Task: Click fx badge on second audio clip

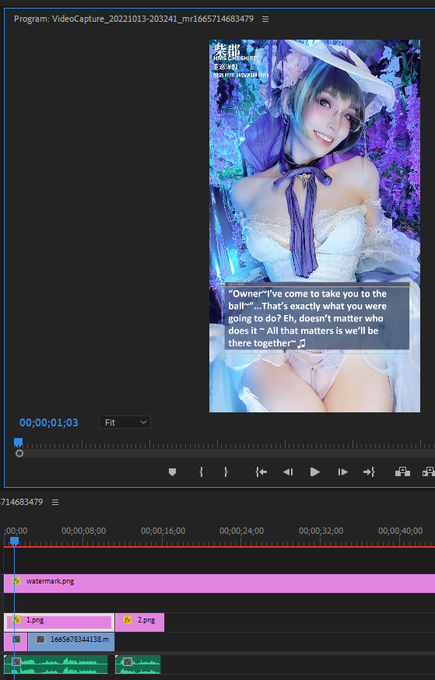Action: pyautogui.click(x=128, y=662)
